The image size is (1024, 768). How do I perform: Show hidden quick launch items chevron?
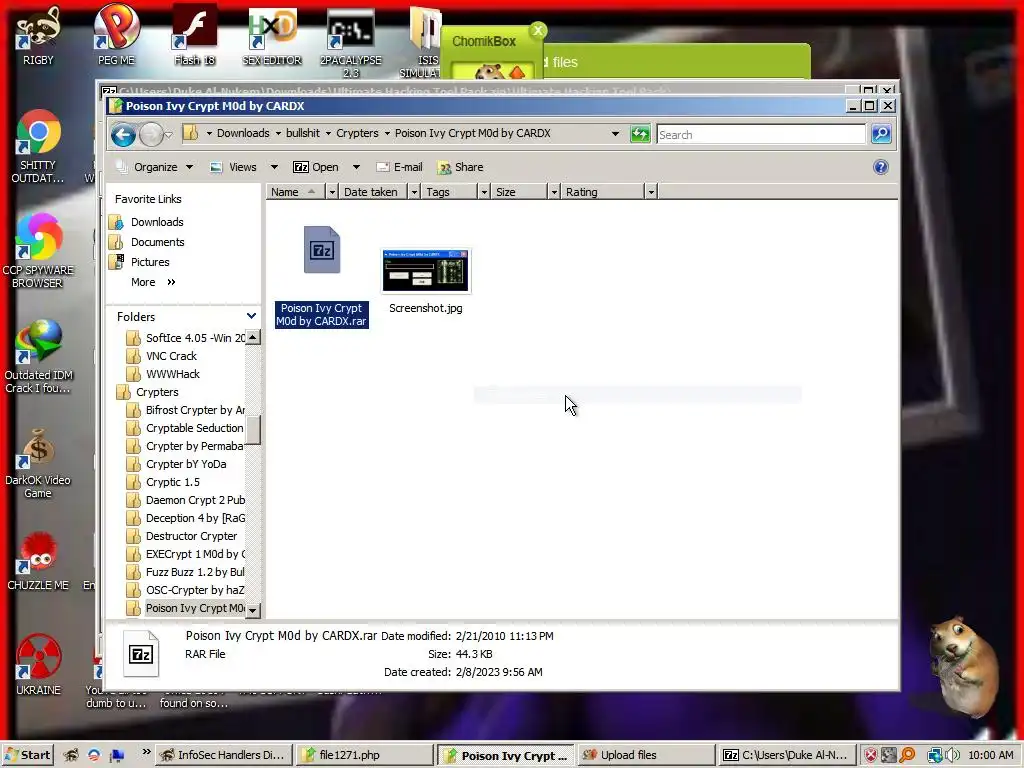(146, 752)
